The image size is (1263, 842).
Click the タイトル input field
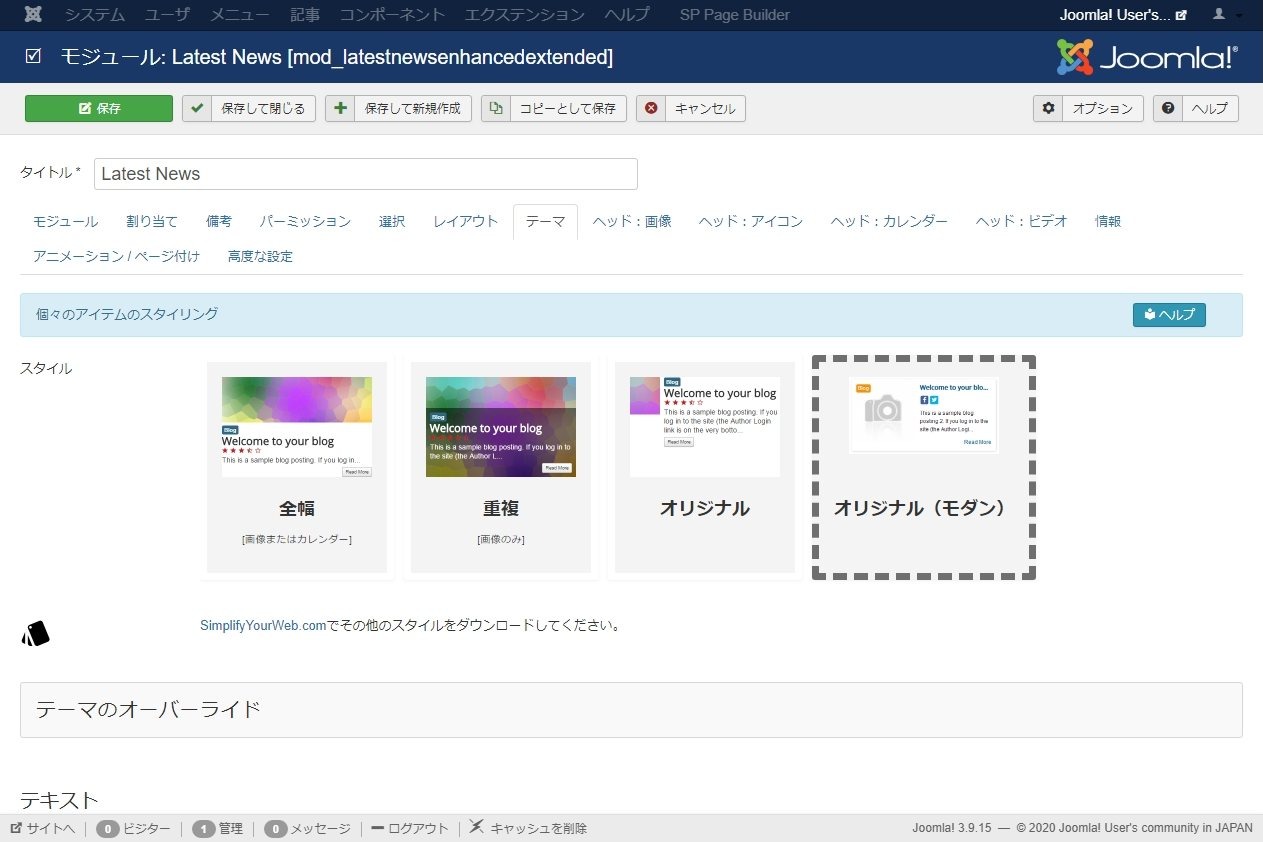point(365,174)
